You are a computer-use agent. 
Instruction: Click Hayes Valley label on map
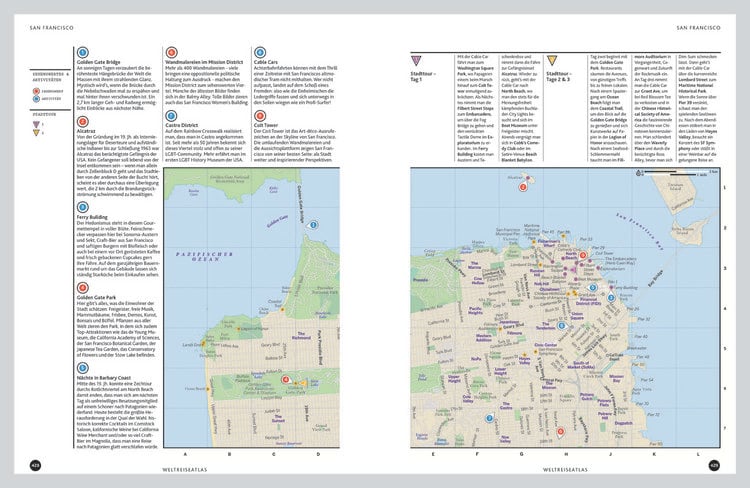[x=525, y=360]
